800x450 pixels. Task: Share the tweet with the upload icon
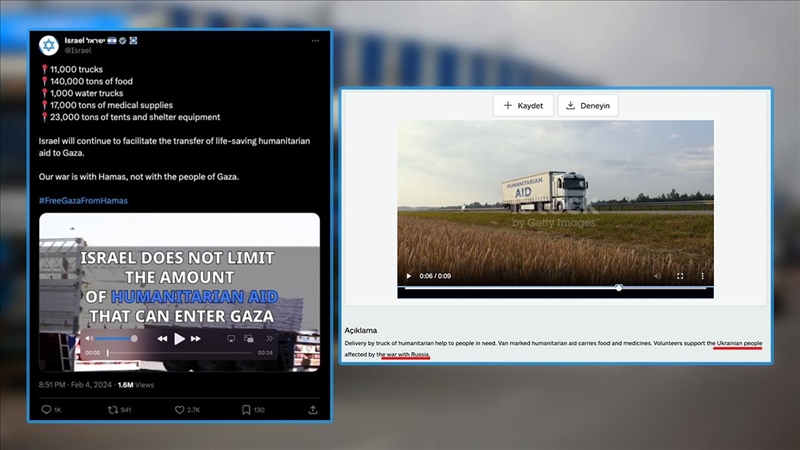313,410
